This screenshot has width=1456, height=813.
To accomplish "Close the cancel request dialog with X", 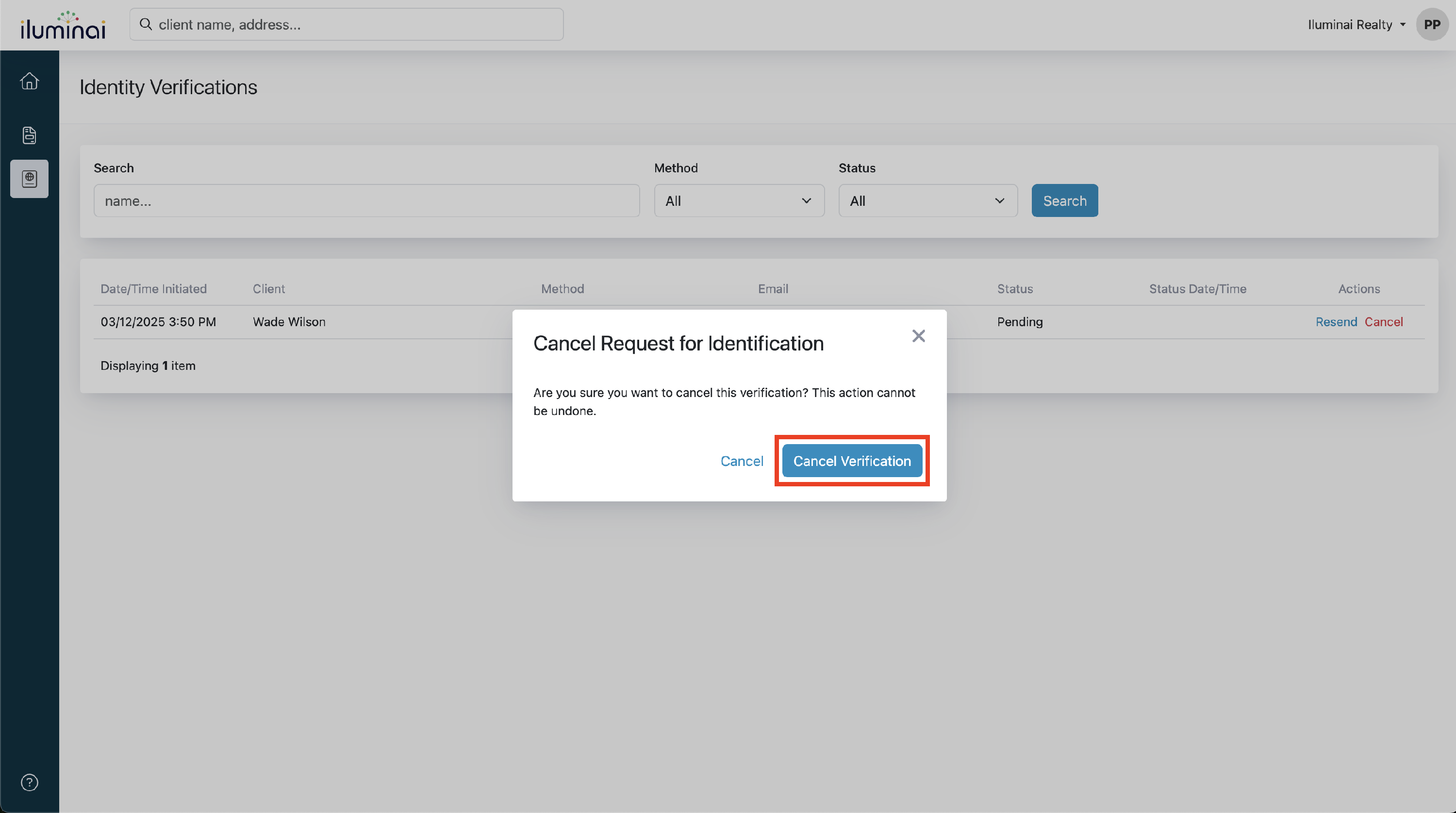I will (918, 336).
